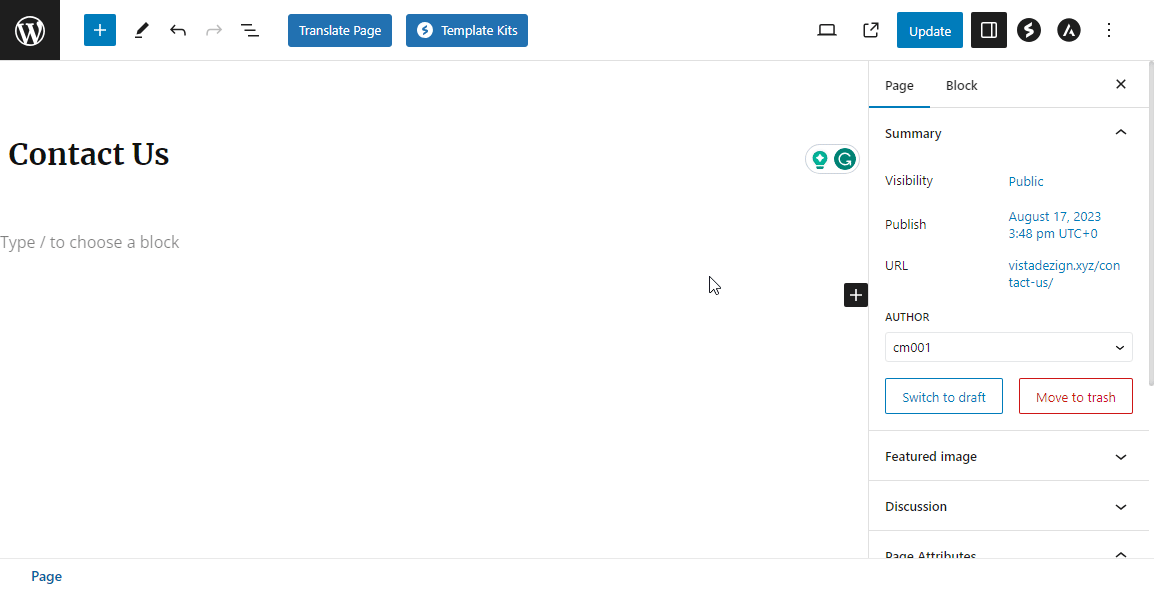Viewport: 1154px width, 593px height.
Task: Click the green lightbulb suggestion icon
Action: pyautogui.click(x=820, y=159)
